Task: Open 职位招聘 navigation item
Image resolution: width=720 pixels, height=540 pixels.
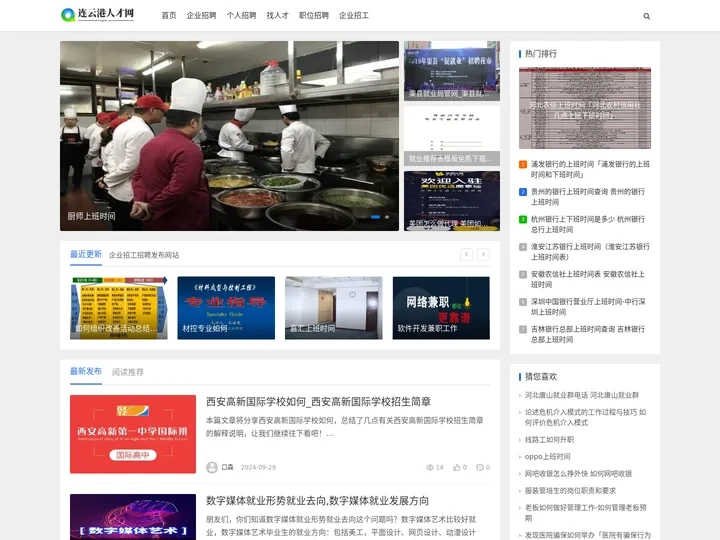Action: [314, 16]
